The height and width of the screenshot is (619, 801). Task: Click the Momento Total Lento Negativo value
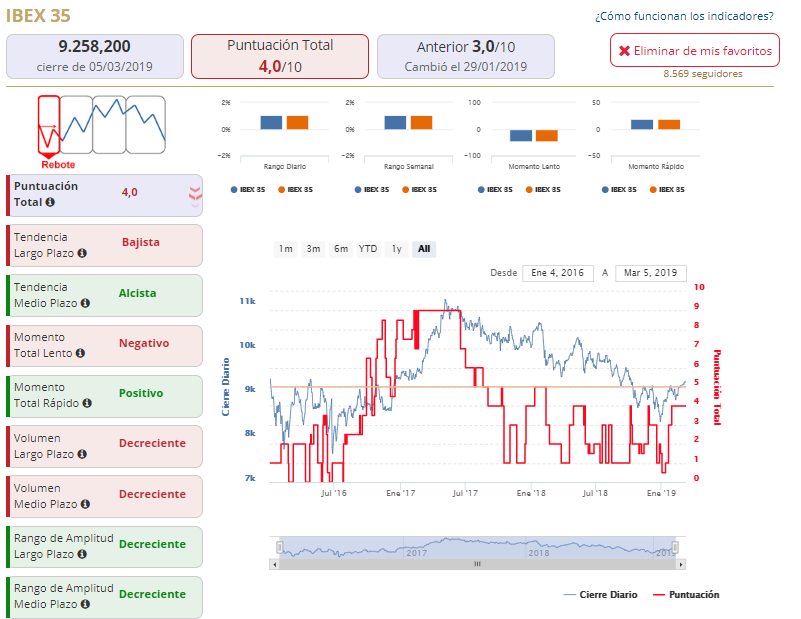click(x=144, y=343)
